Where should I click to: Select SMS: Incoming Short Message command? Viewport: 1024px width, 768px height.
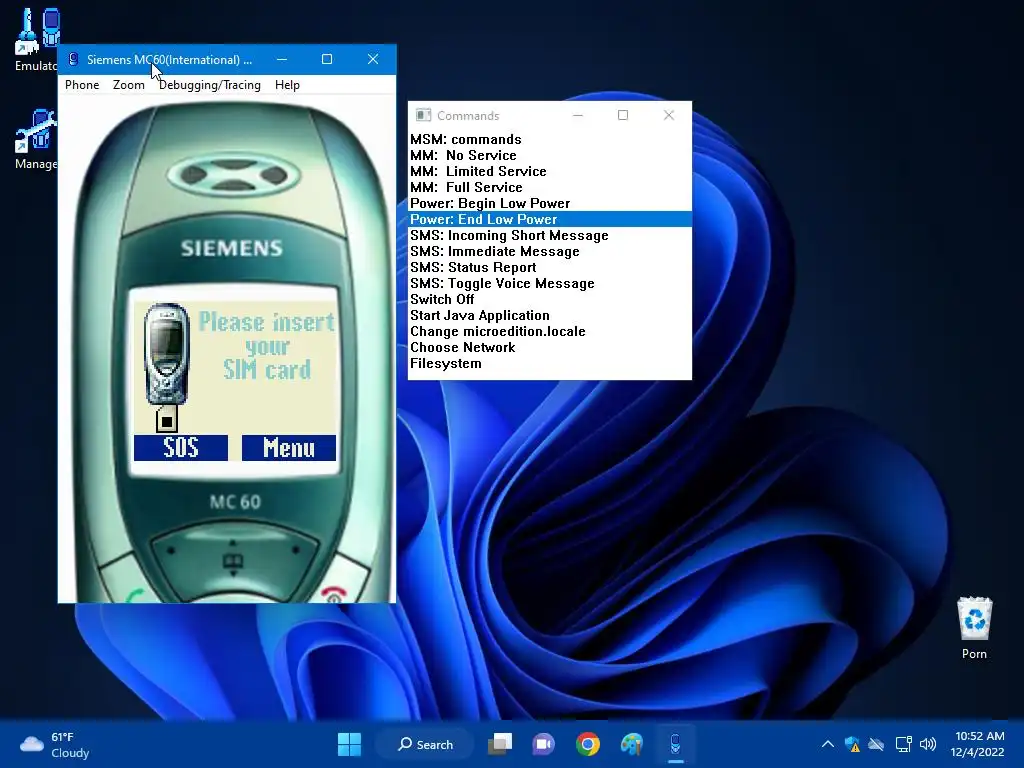550,235
